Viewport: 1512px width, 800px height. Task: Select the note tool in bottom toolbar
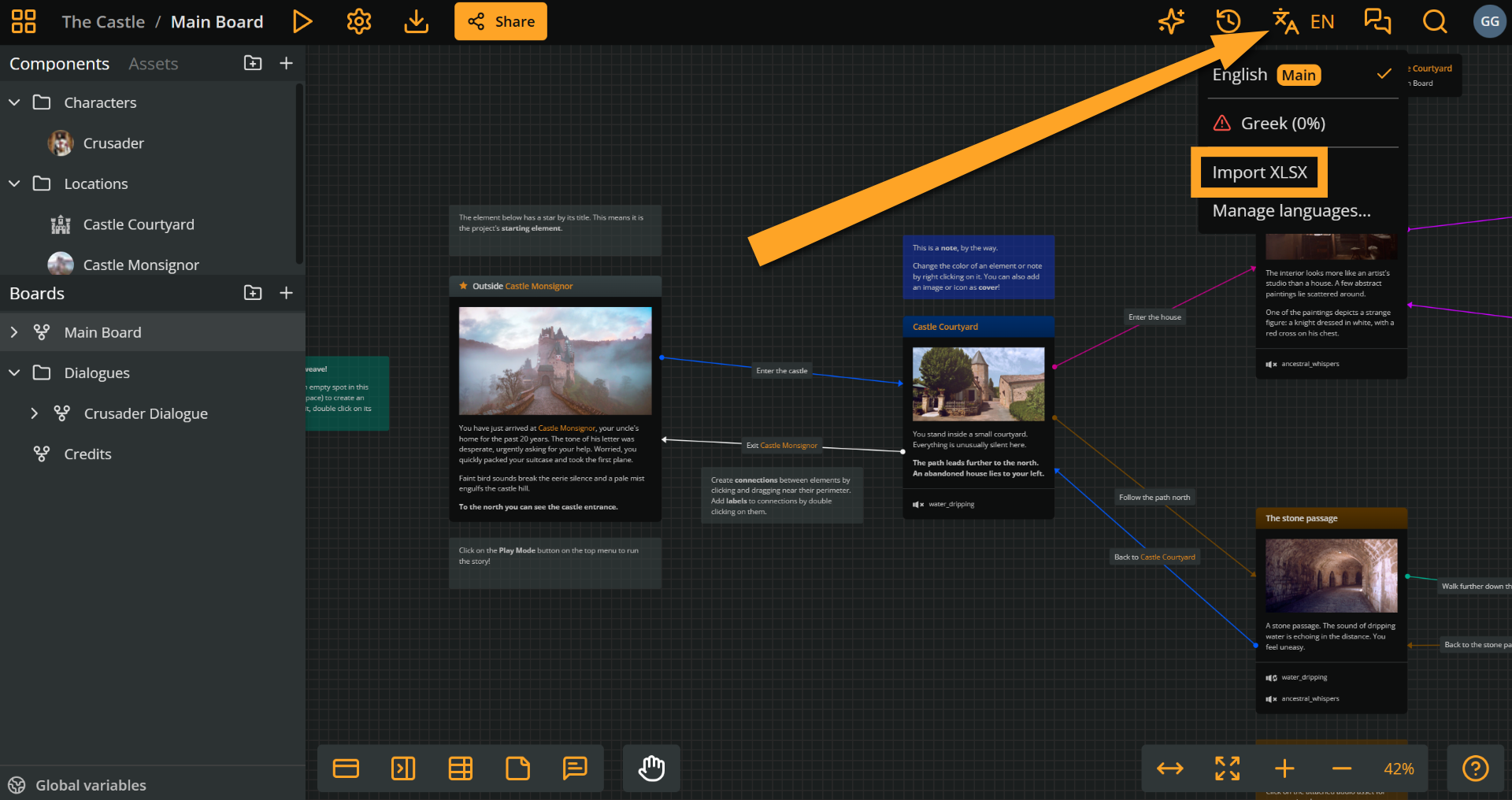[518, 769]
